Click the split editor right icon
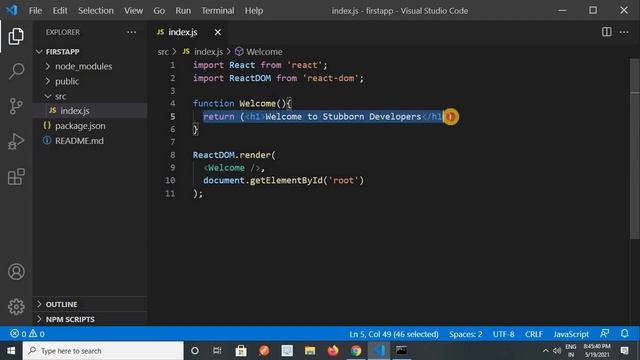This screenshot has width=640, height=360. pos(607,32)
